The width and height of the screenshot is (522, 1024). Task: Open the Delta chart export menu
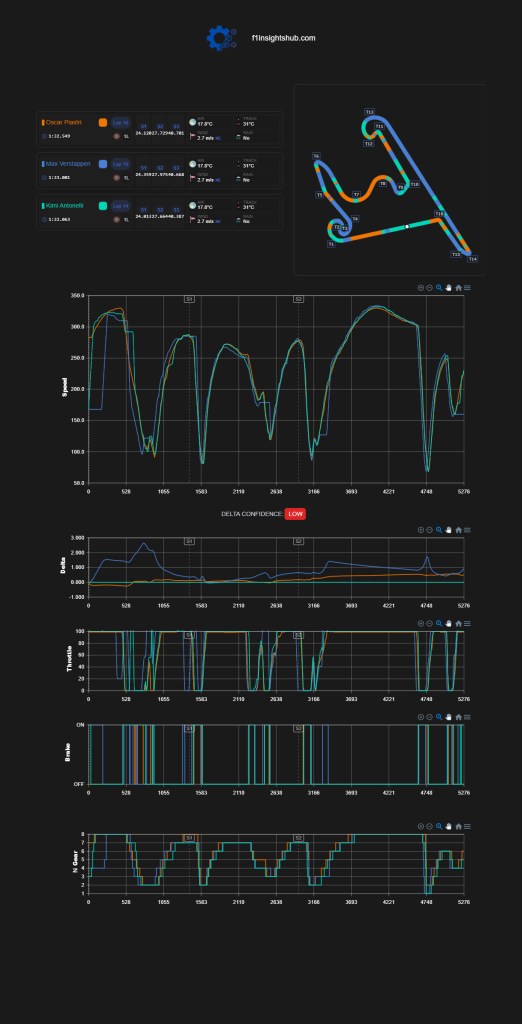pos(467,530)
